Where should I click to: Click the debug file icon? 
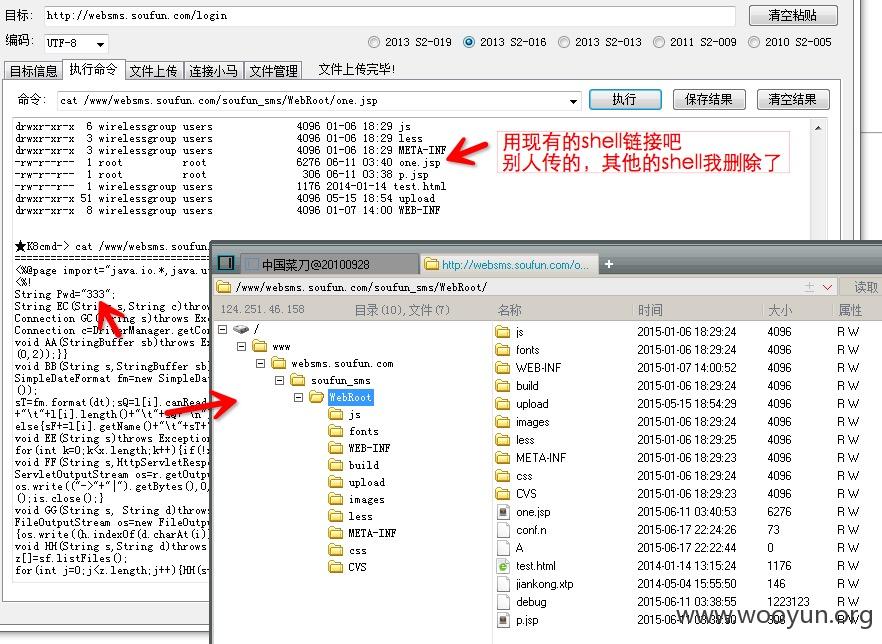[x=503, y=602]
